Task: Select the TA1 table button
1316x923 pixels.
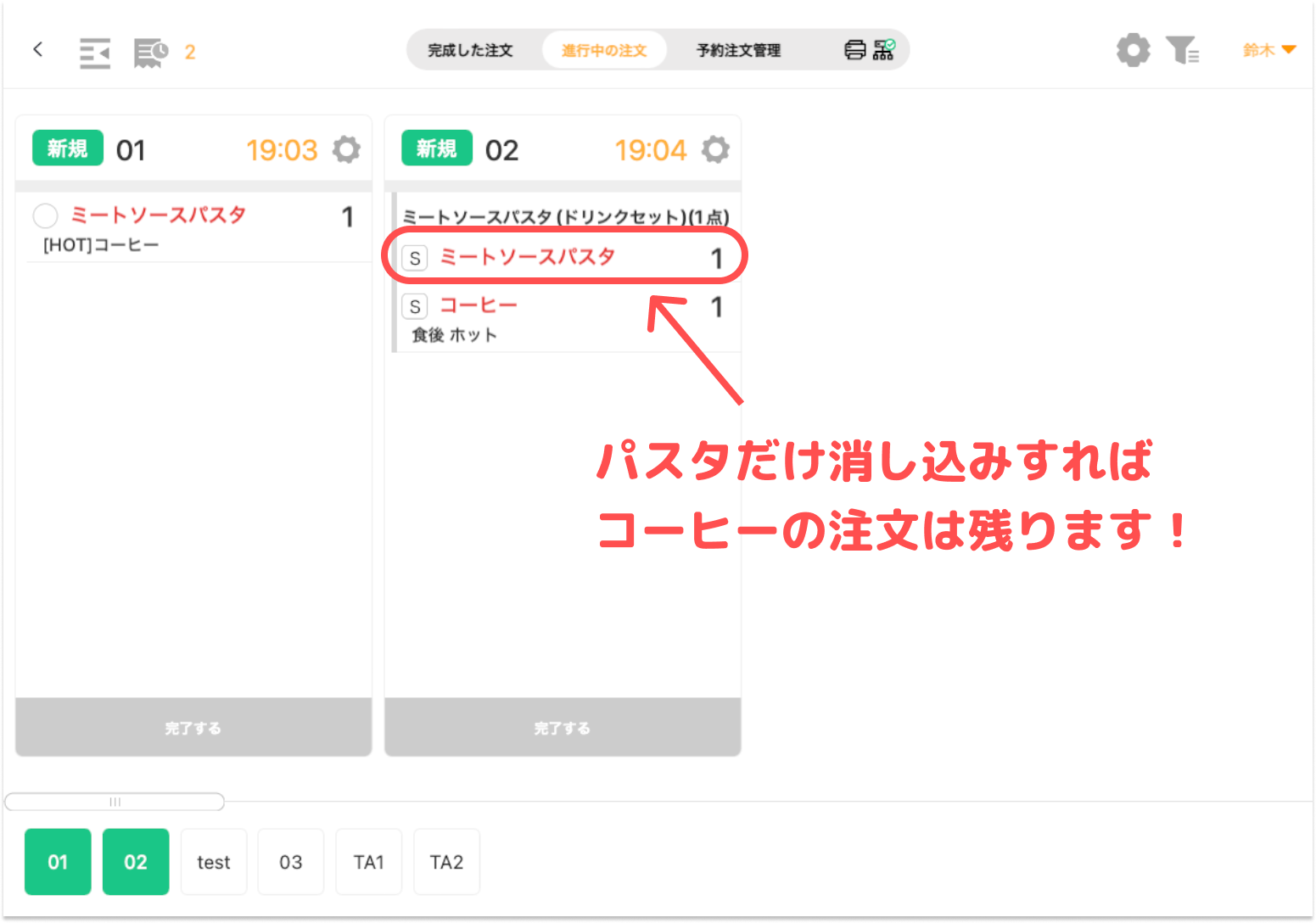Action: click(369, 862)
